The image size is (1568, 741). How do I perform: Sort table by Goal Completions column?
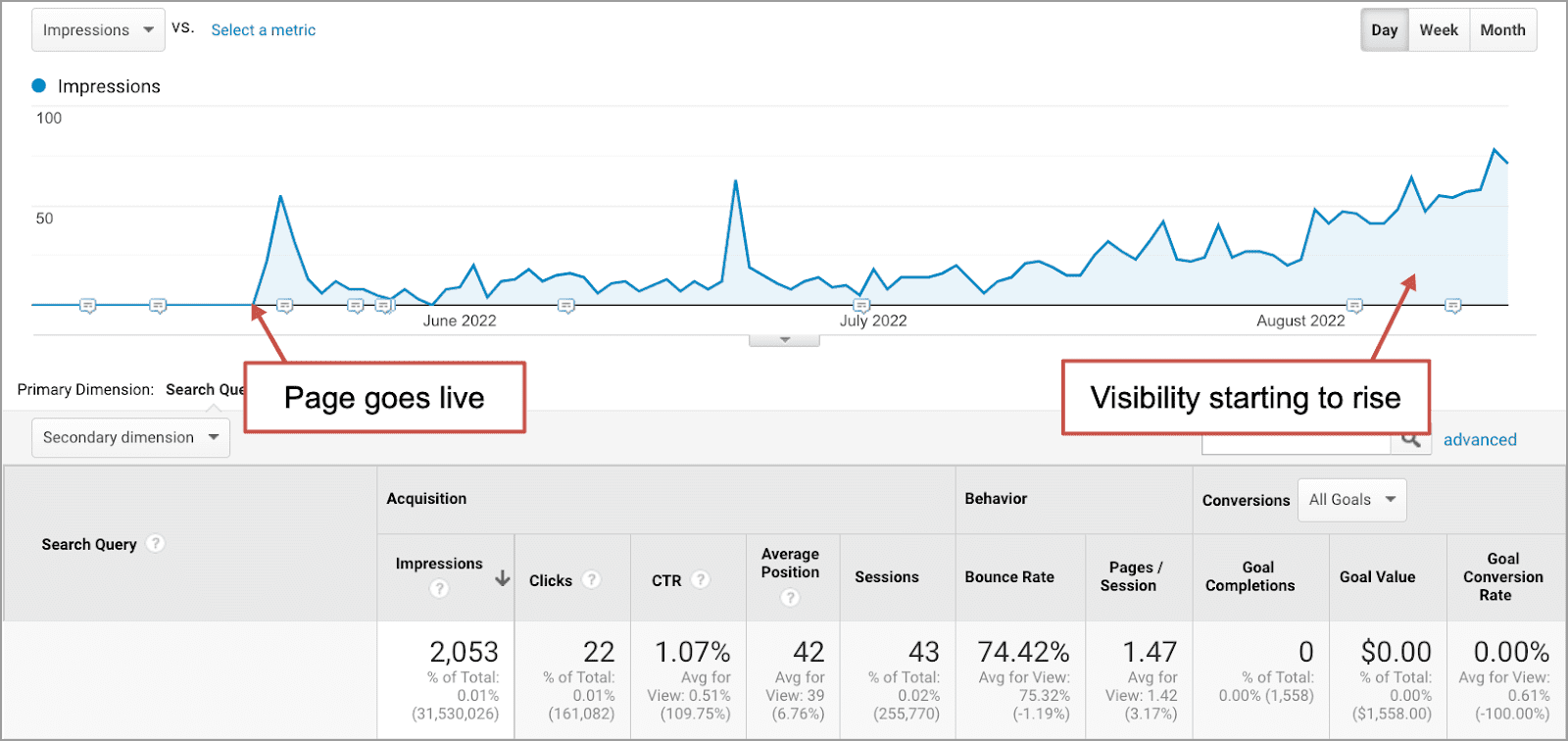(1250, 576)
